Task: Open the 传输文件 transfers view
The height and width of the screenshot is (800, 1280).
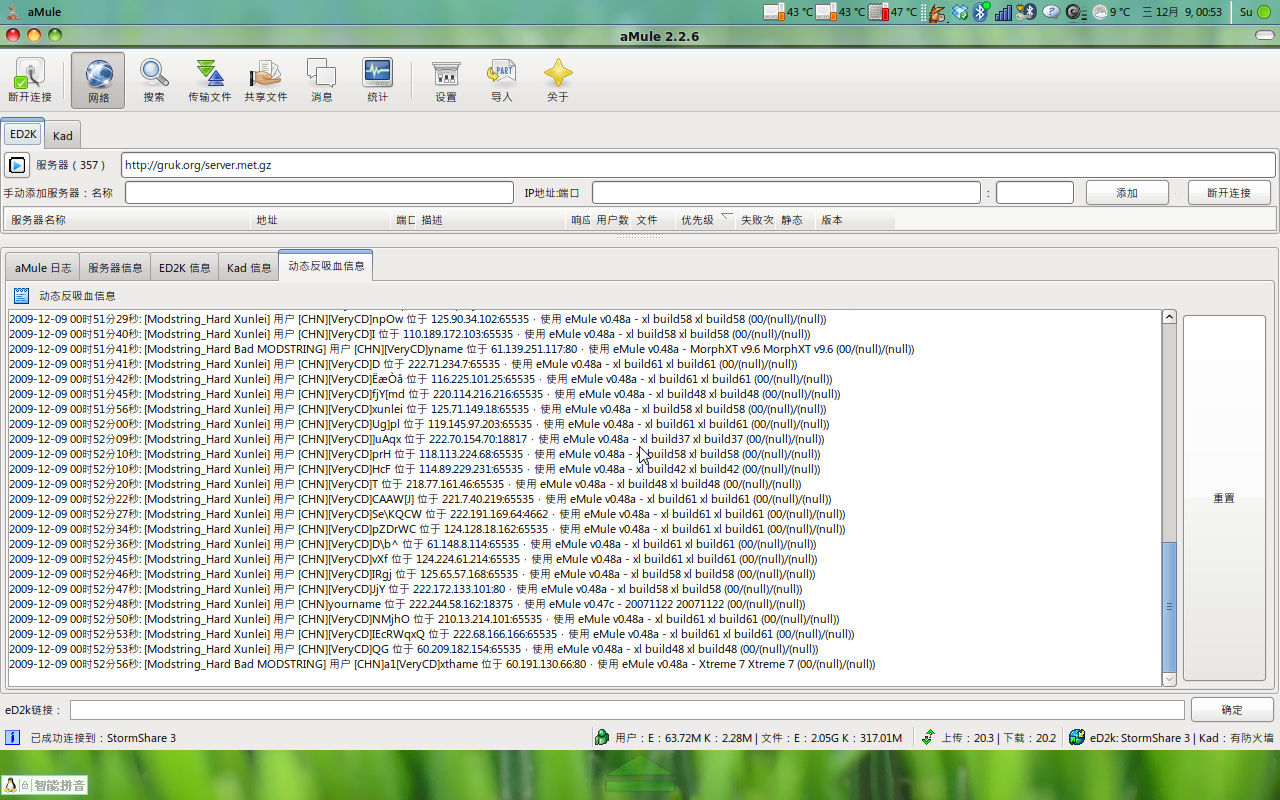Action: click(210, 81)
